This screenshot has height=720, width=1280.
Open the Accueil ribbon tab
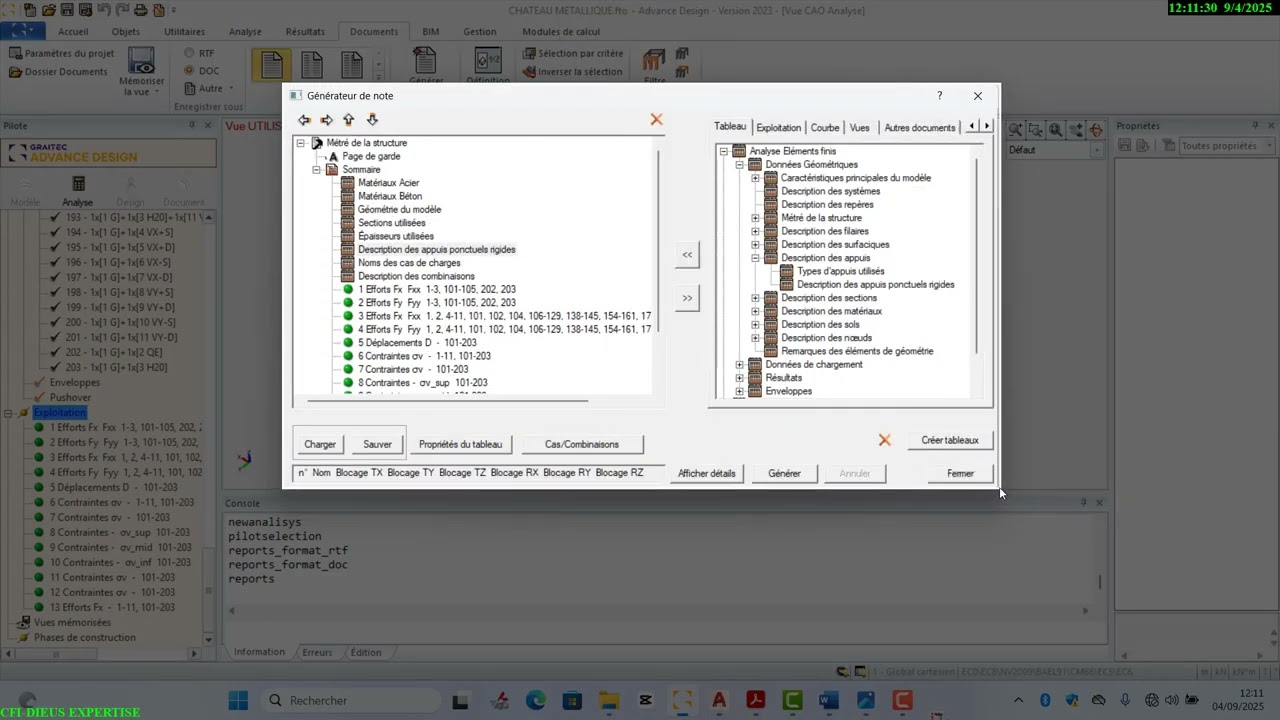click(x=72, y=31)
